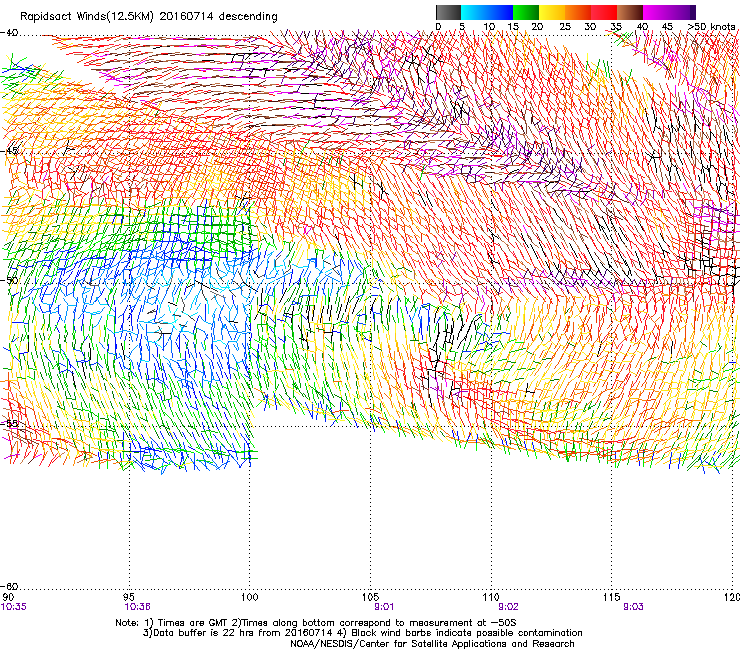Viewport: 740px width, 650px height.
Task: Click the '100' longitude axis label
Action: [250, 597]
